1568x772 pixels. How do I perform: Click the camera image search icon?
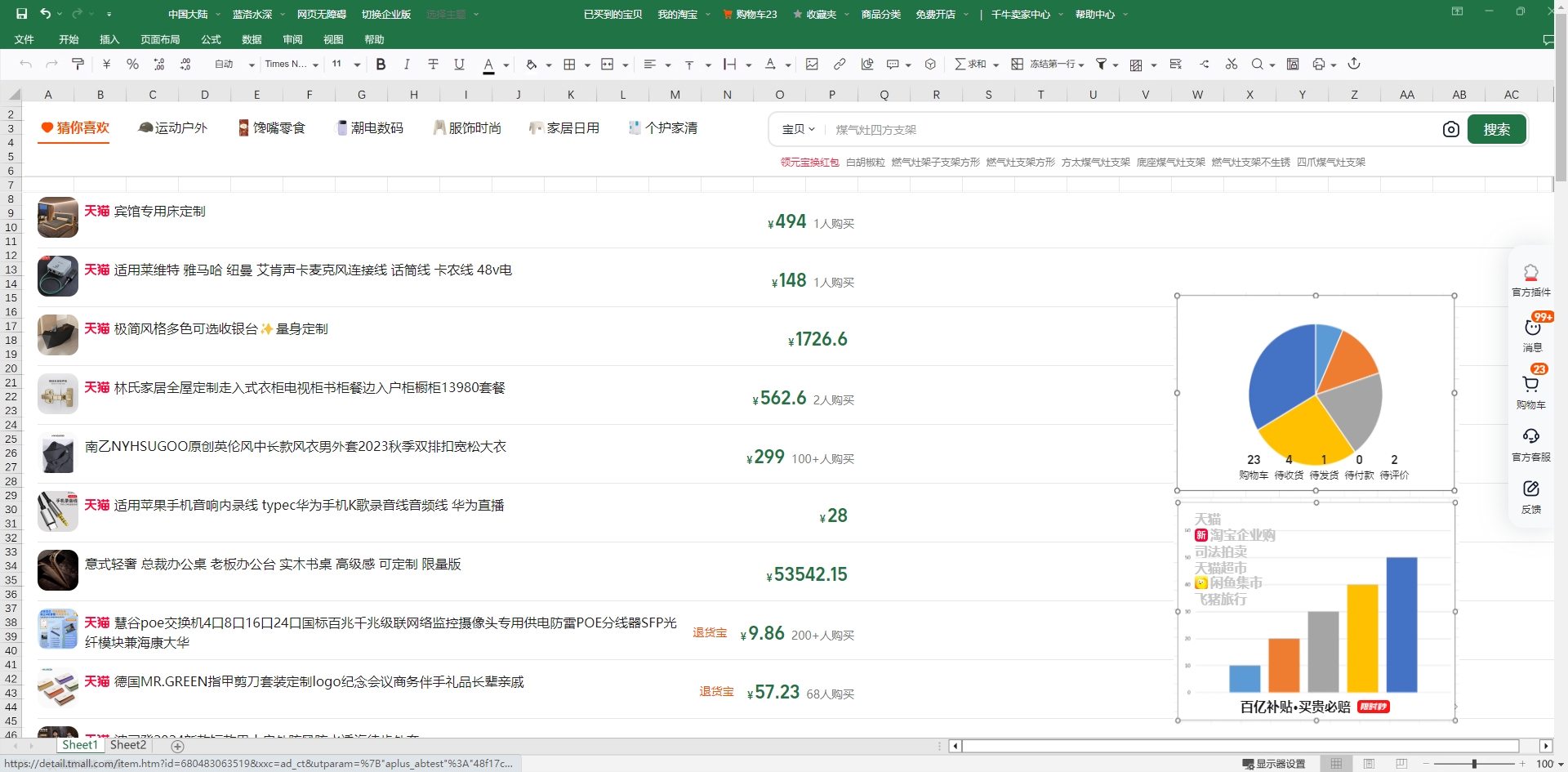[1451, 129]
